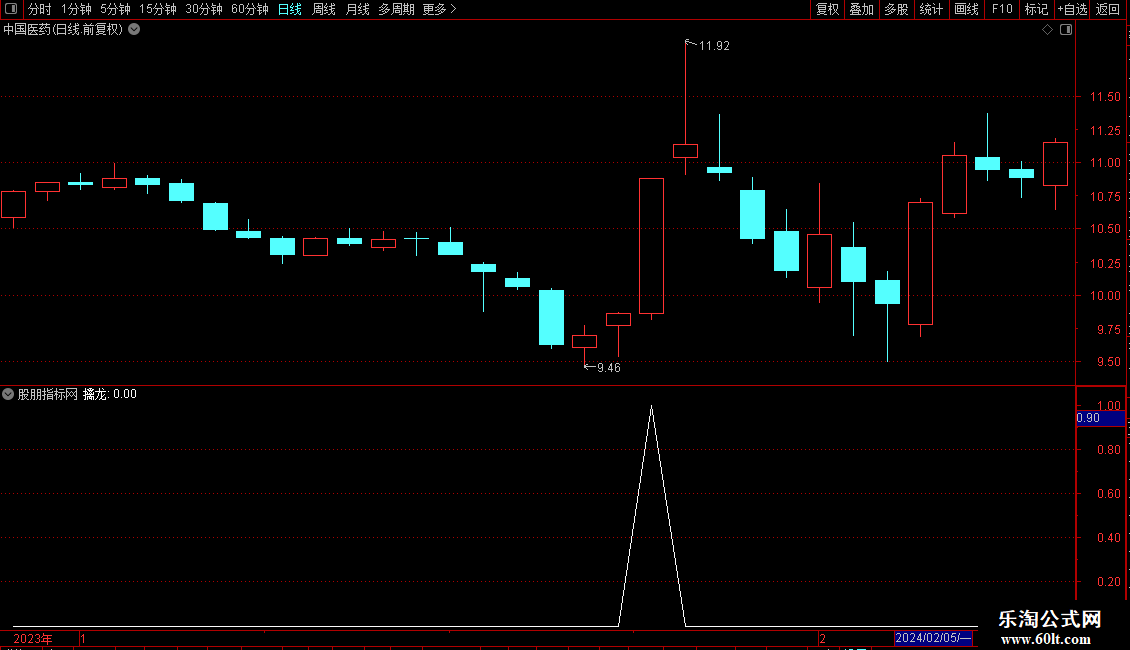Add stock with +自选 button
This screenshot has width=1130, height=650.
[1072, 9]
